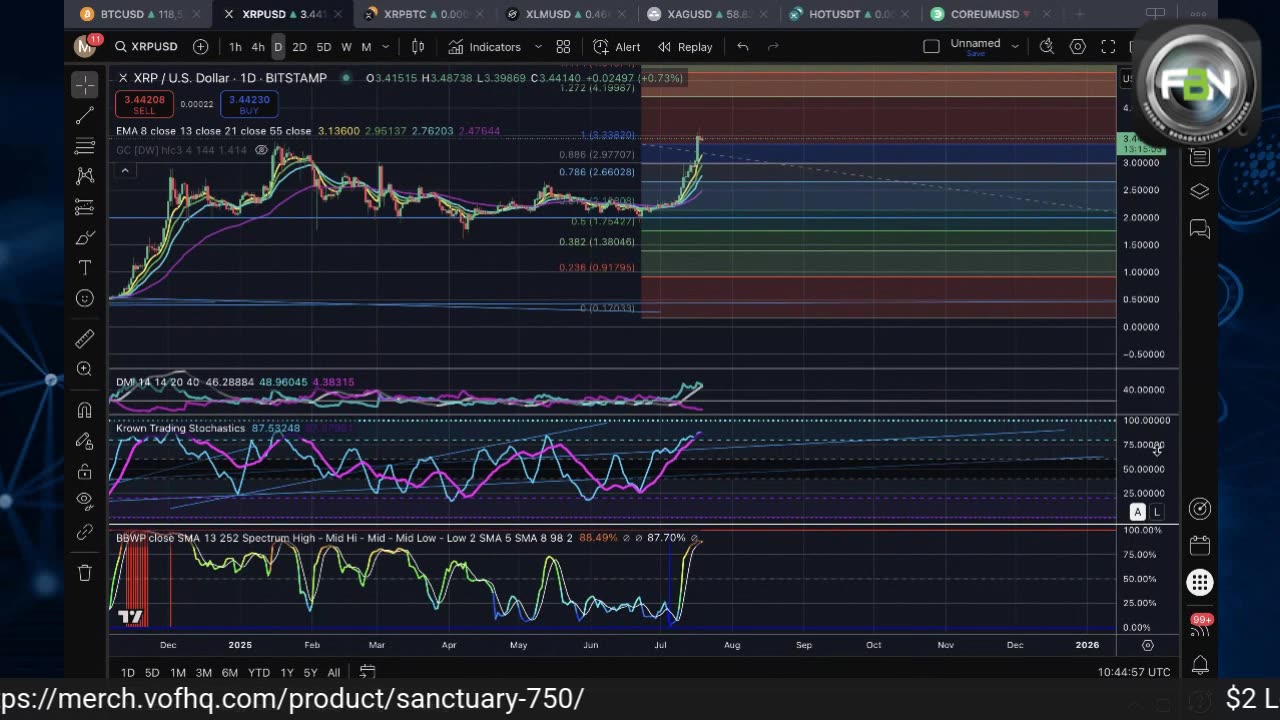
Task: Toggle auto scale with the A button
Action: (1137, 512)
